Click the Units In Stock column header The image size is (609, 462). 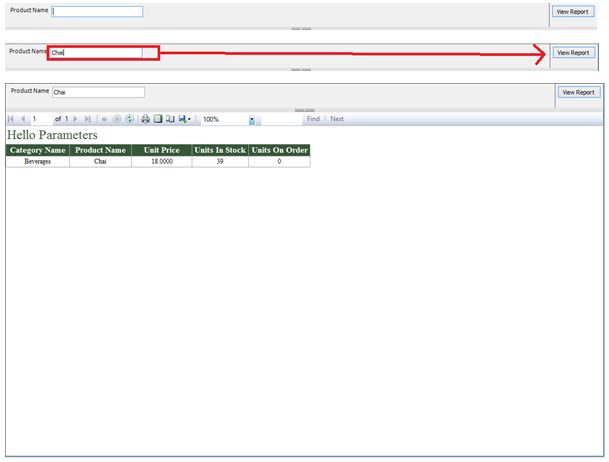coord(220,150)
